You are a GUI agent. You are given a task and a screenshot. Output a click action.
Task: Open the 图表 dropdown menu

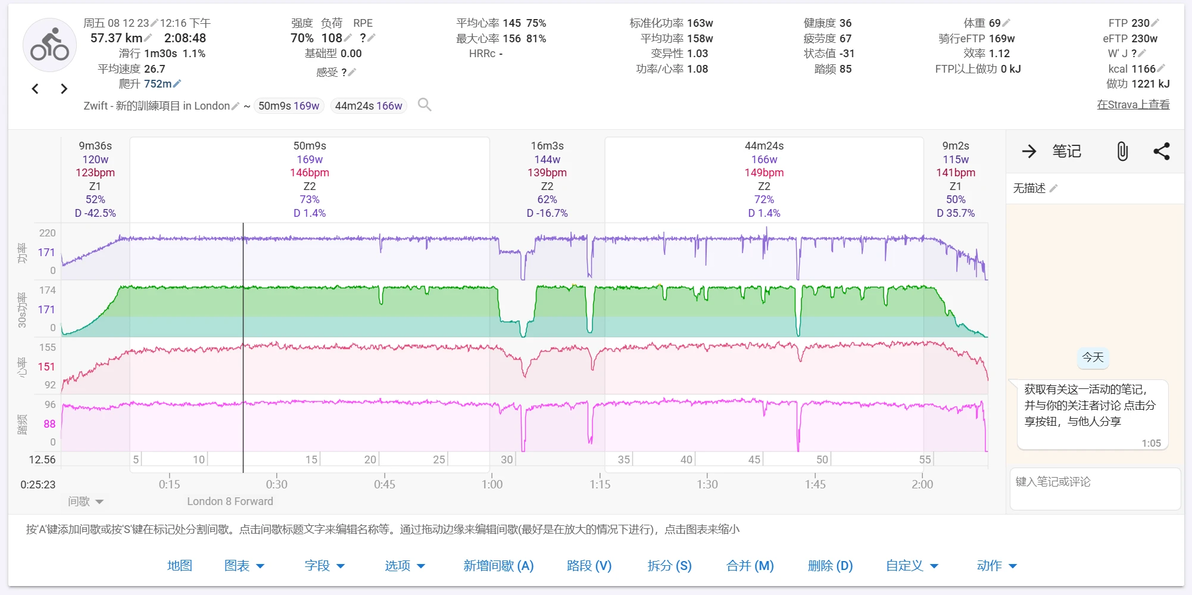click(244, 565)
